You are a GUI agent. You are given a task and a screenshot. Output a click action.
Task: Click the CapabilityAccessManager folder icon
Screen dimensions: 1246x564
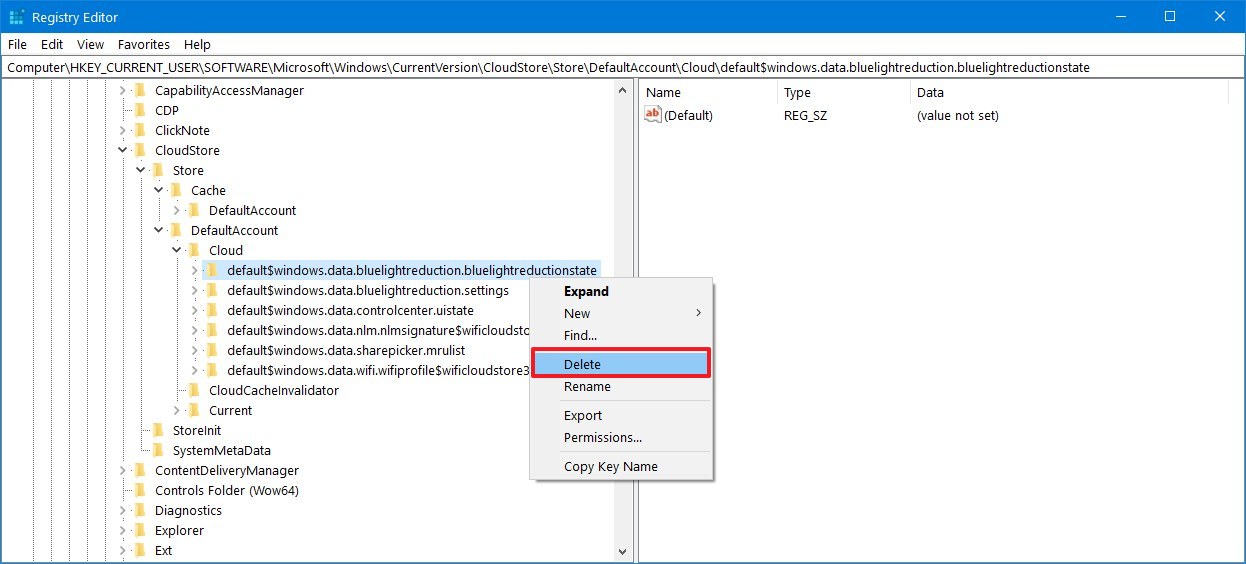(x=140, y=90)
